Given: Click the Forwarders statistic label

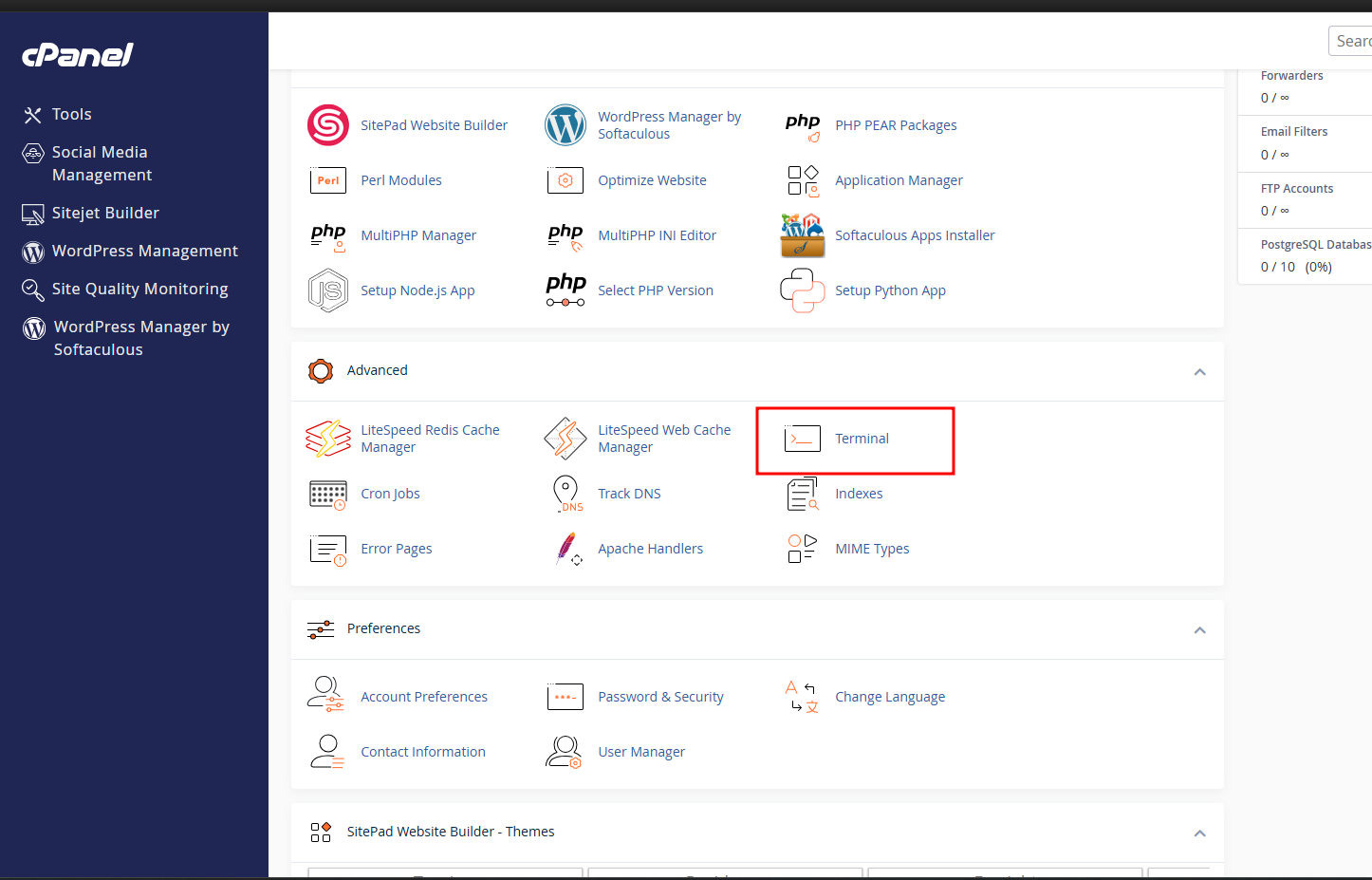Looking at the screenshot, I should (1291, 76).
